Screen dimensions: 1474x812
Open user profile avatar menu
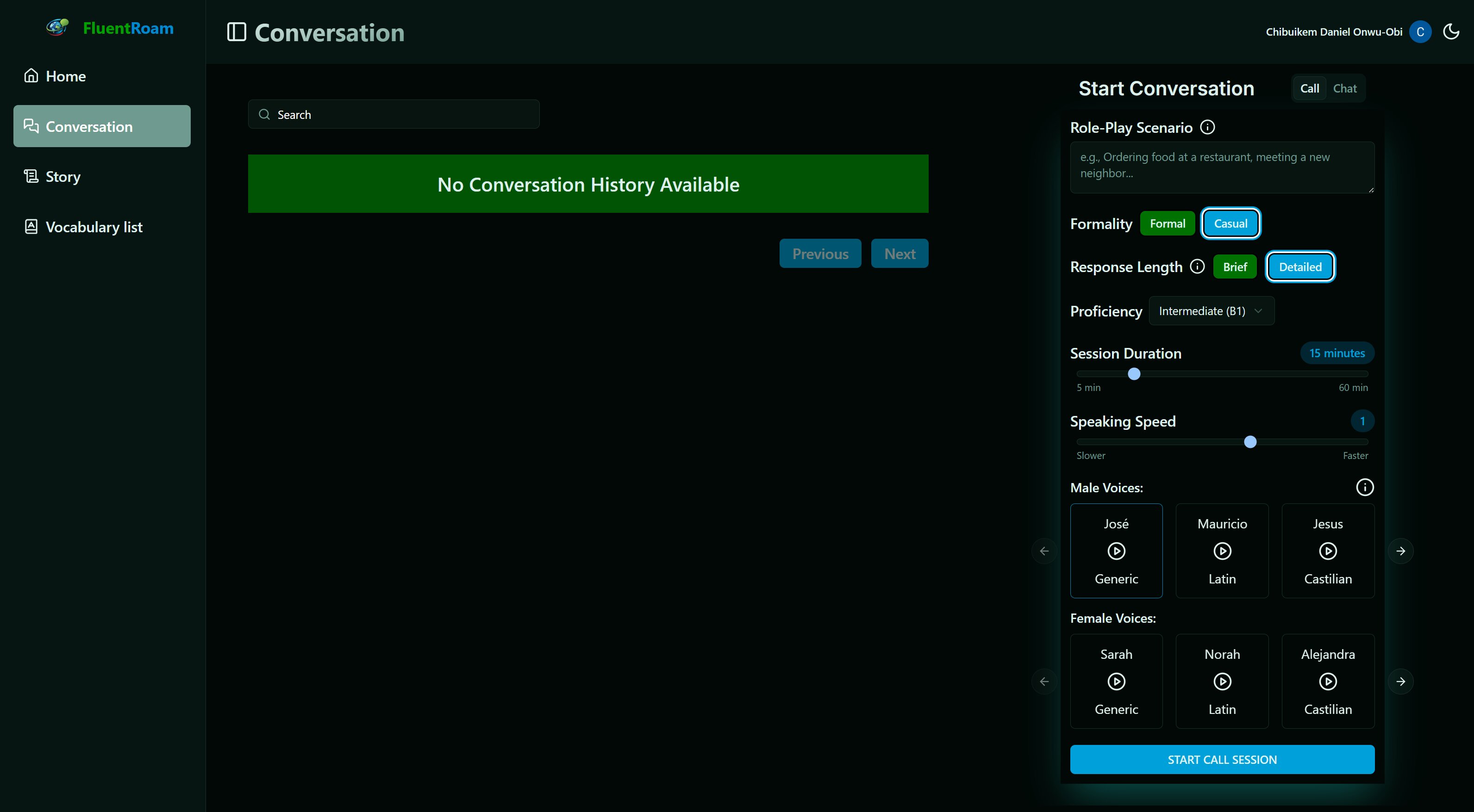pyautogui.click(x=1420, y=32)
